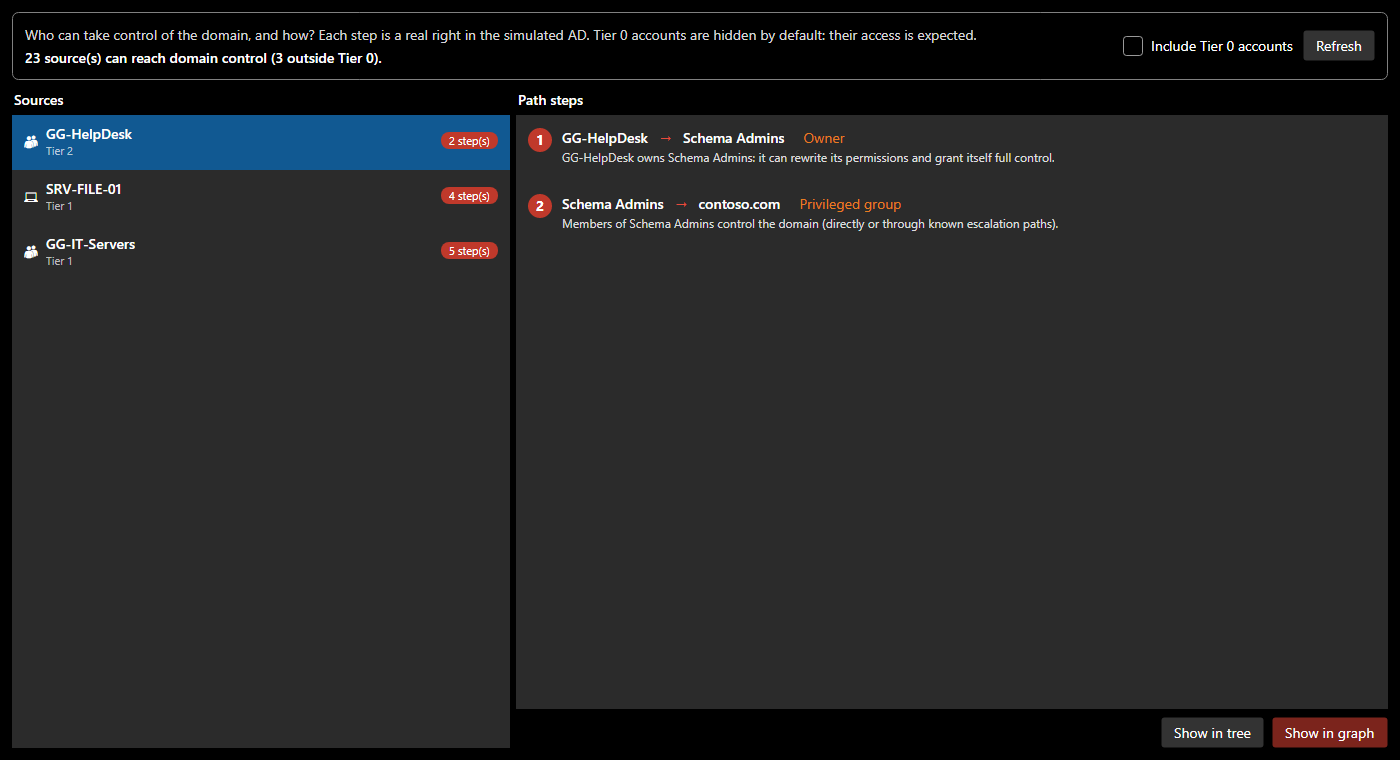Click the "Tier 1" label under SRV-FILE-01
Viewport: 1400px width, 760px height.
click(x=59, y=206)
